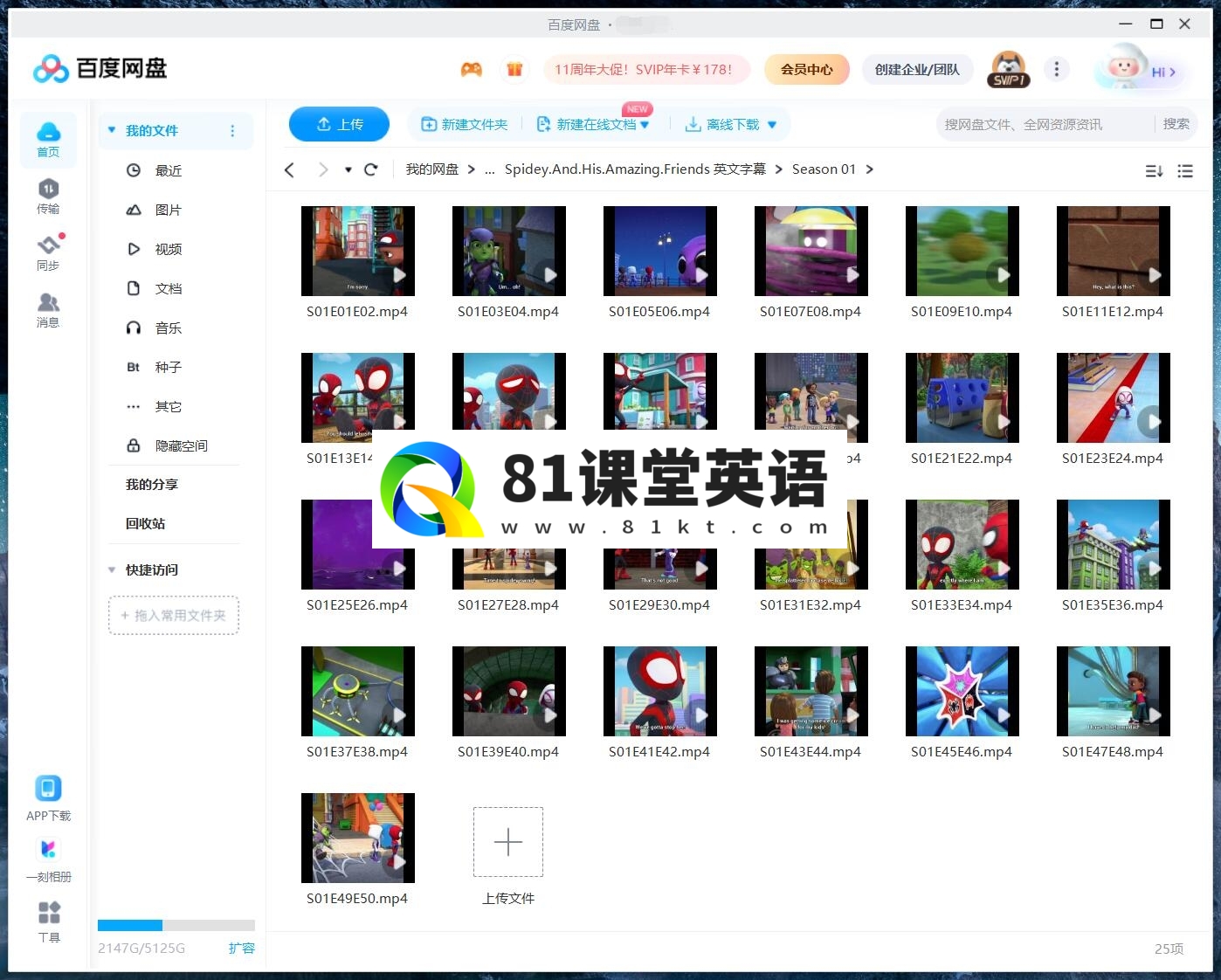Open the 图片 pictures category

pyautogui.click(x=169, y=210)
